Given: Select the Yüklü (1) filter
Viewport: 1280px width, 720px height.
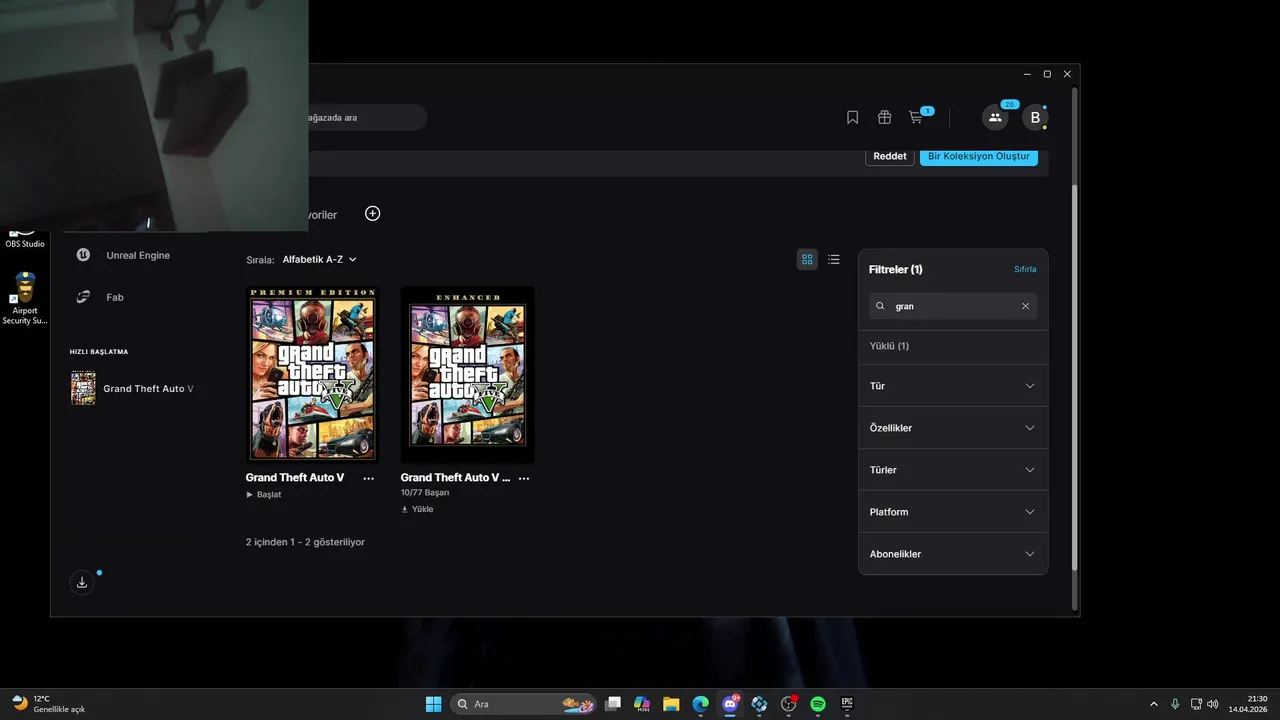Looking at the screenshot, I should [x=889, y=346].
